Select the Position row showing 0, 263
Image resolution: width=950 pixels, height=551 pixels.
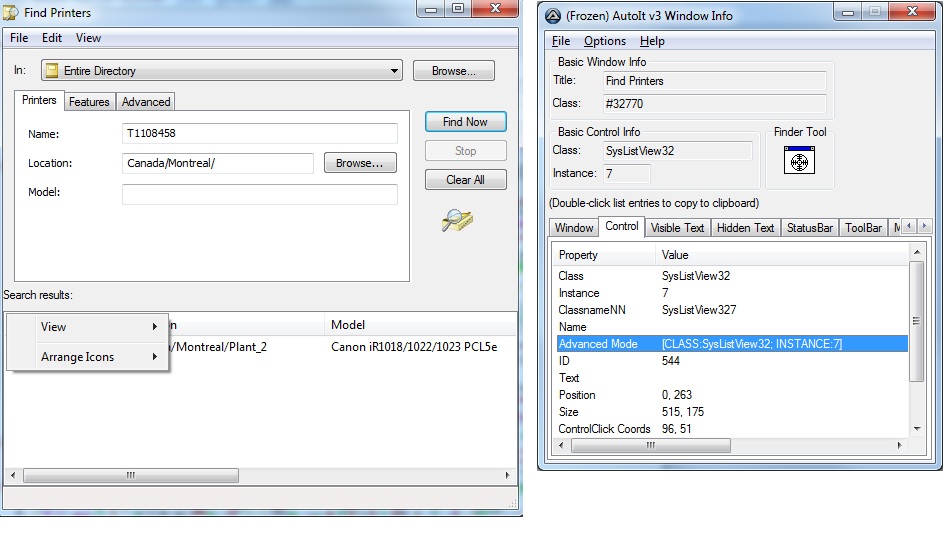(732, 395)
